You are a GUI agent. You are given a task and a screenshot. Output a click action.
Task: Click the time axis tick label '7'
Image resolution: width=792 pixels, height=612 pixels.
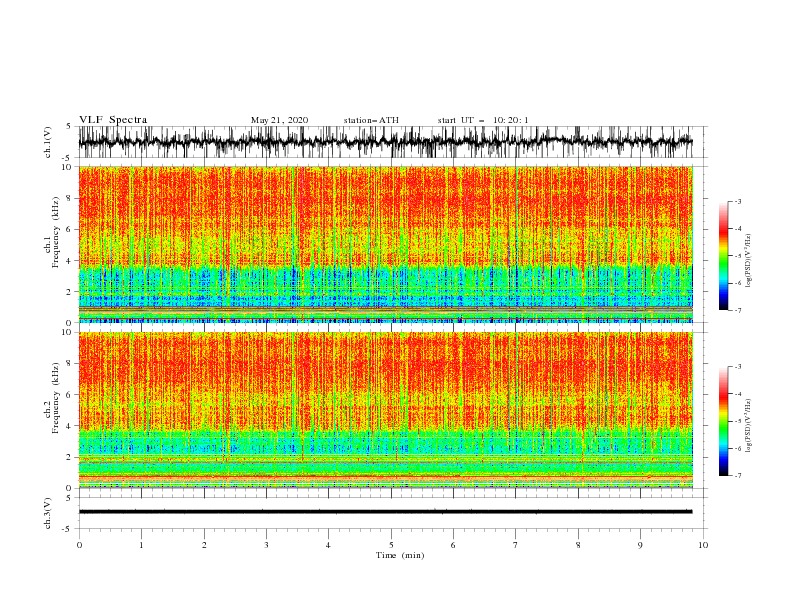pos(516,545)
